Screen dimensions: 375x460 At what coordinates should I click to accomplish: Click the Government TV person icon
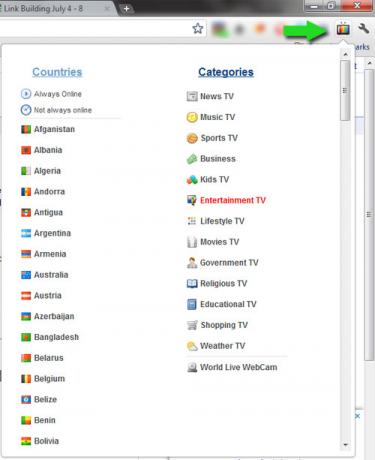(192, 263)
